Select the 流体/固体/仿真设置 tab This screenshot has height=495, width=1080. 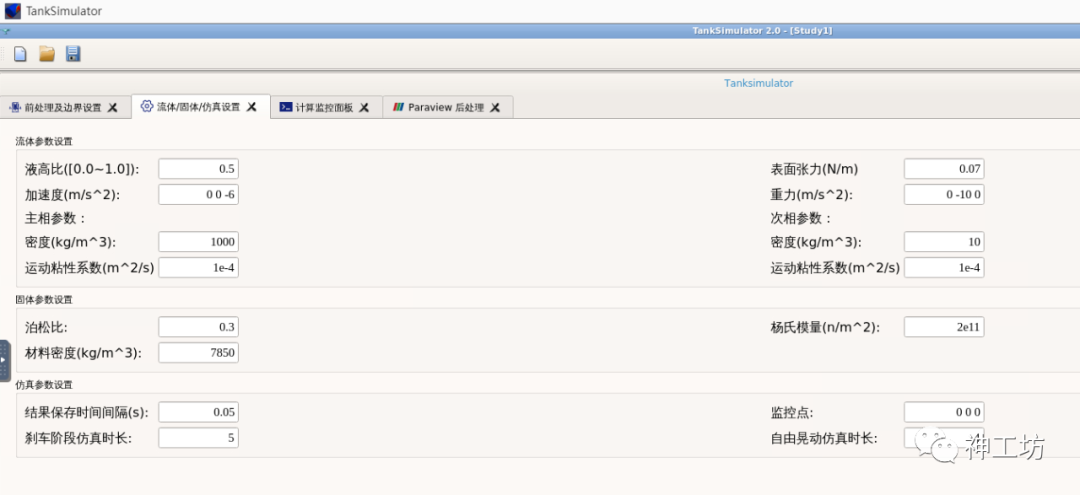coord(198,107)
